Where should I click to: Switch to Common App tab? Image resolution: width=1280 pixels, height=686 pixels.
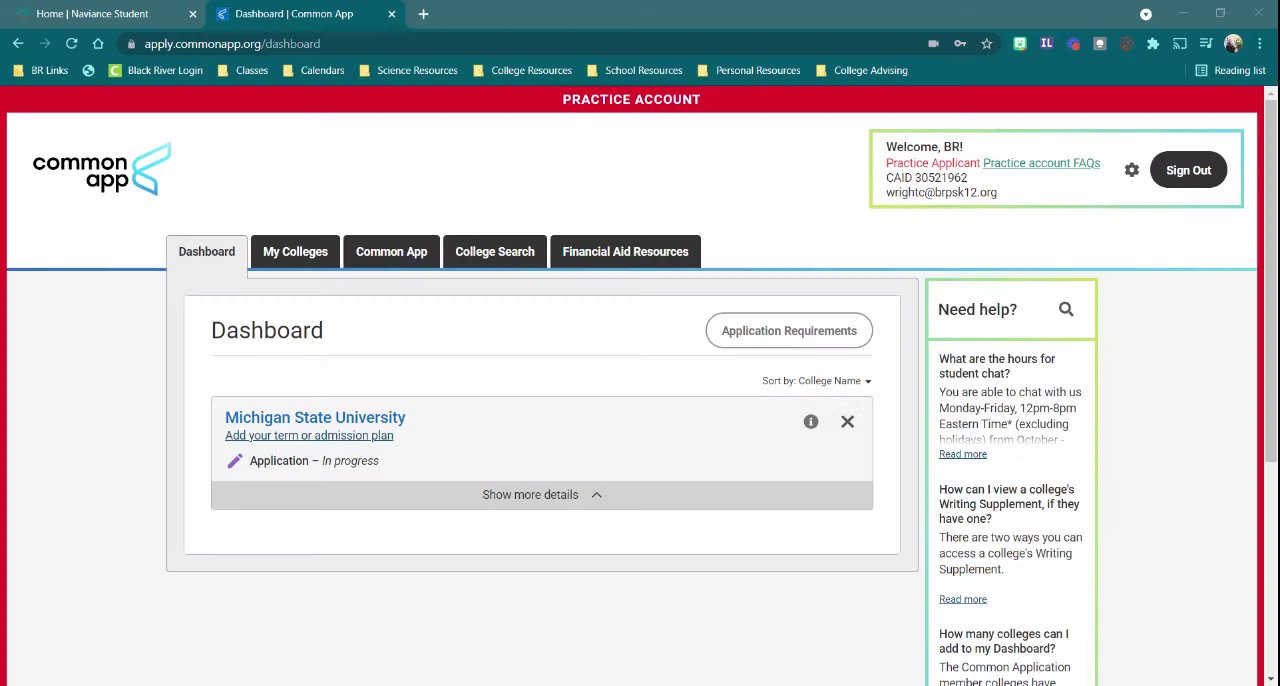(391, 252)
